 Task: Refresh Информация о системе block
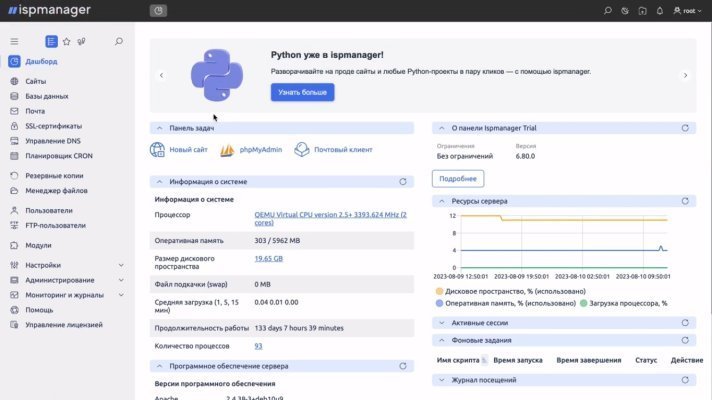tap(403, 182)
